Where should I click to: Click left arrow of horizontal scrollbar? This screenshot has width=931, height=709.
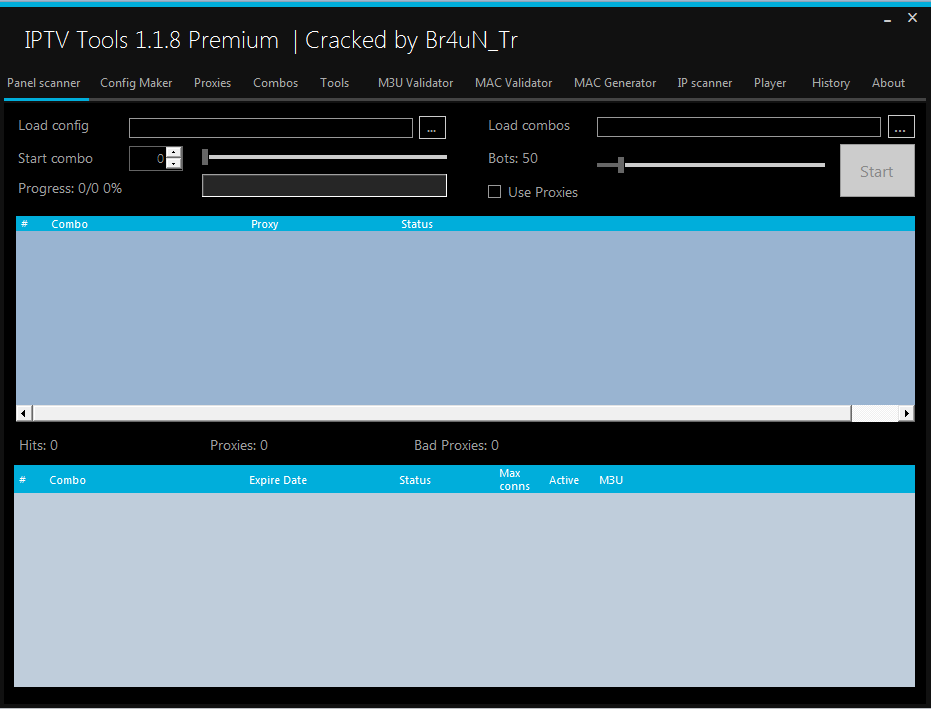24,413
